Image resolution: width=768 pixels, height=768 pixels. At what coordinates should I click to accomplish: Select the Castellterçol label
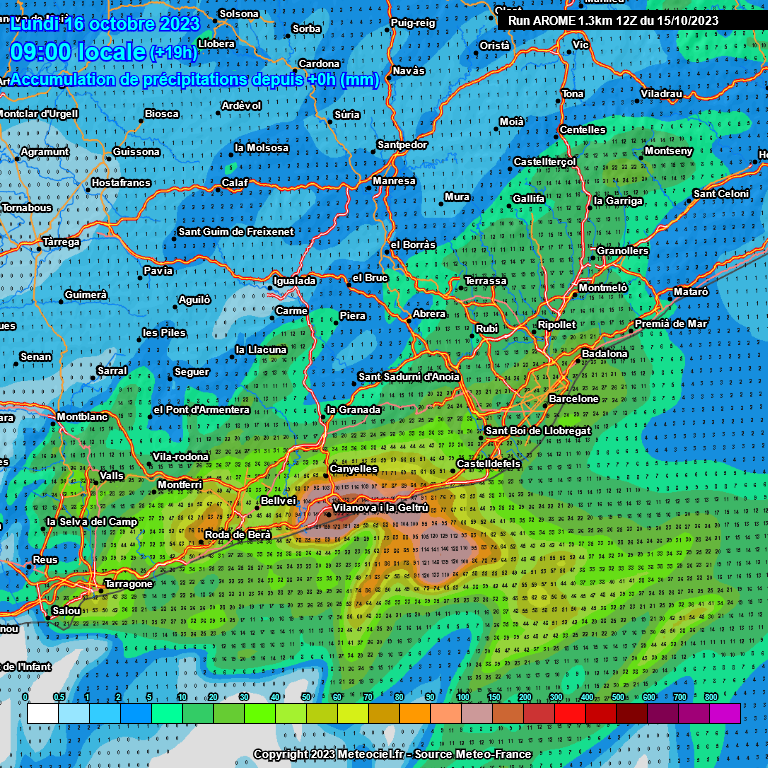[545, 162]
